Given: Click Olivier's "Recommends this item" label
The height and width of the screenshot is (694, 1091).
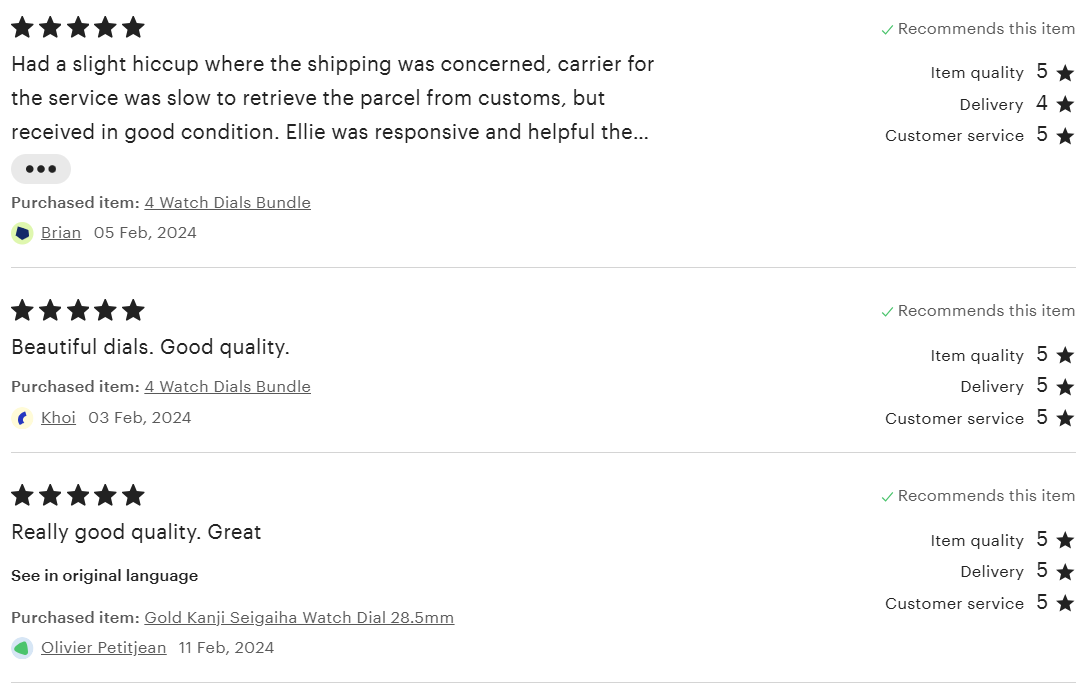Looking at the screenshot, I should tap(986, 496).
